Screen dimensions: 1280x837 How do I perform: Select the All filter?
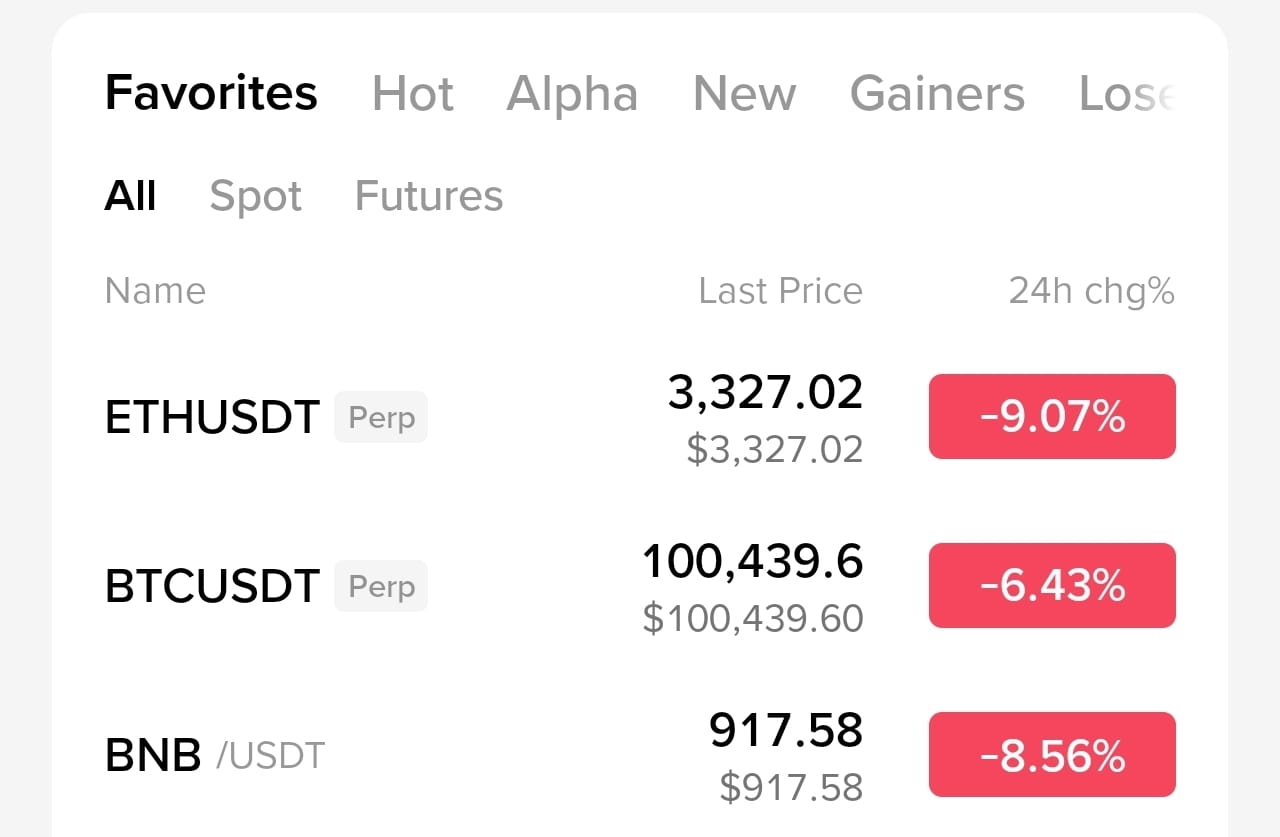click(130, 196)
